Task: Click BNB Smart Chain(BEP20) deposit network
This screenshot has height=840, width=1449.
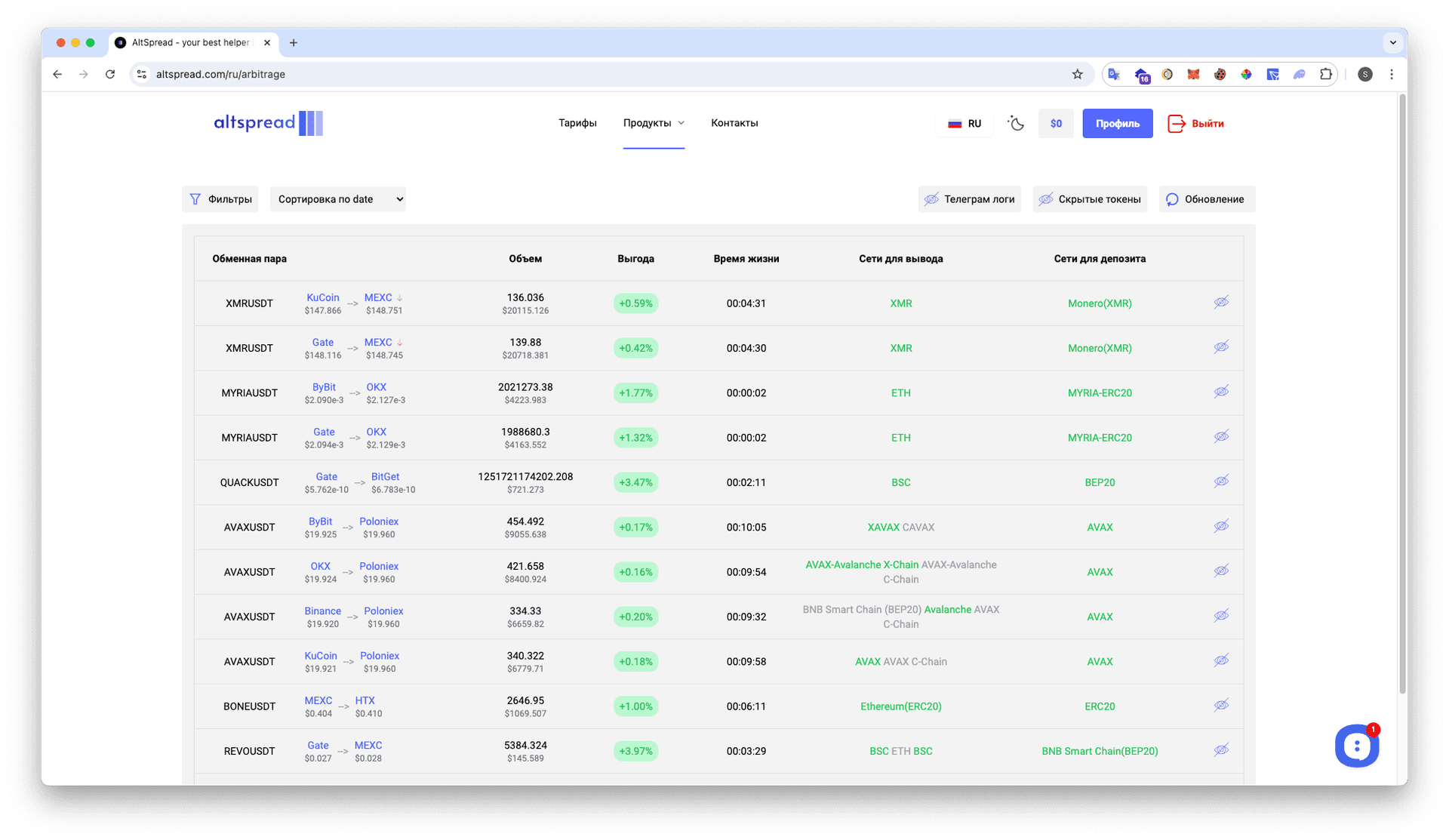Action: (x=1099, y=751)
